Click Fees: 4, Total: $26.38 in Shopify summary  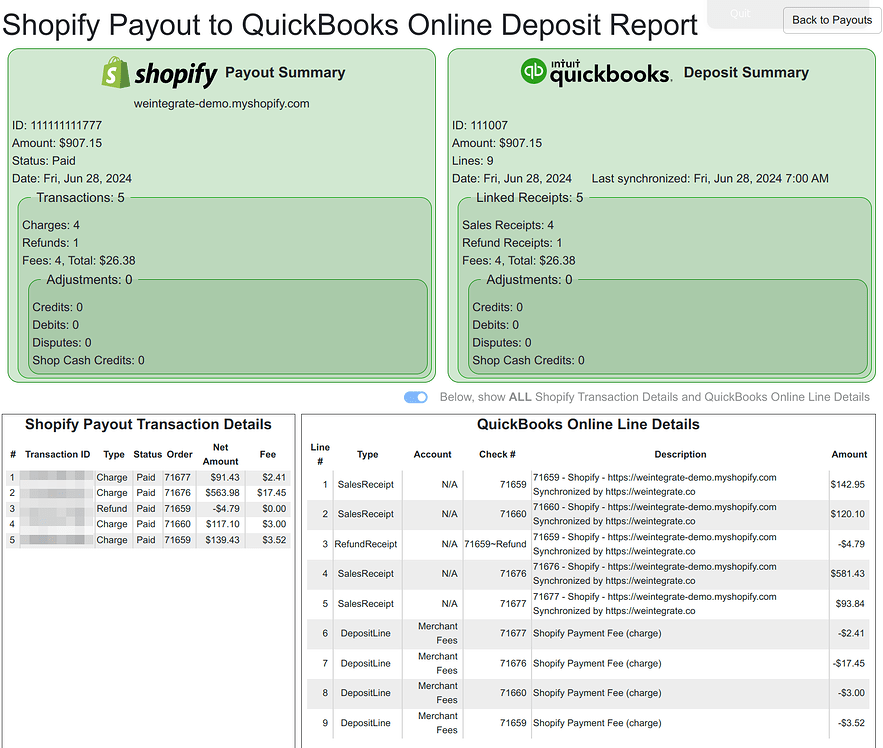coord(79,261)
